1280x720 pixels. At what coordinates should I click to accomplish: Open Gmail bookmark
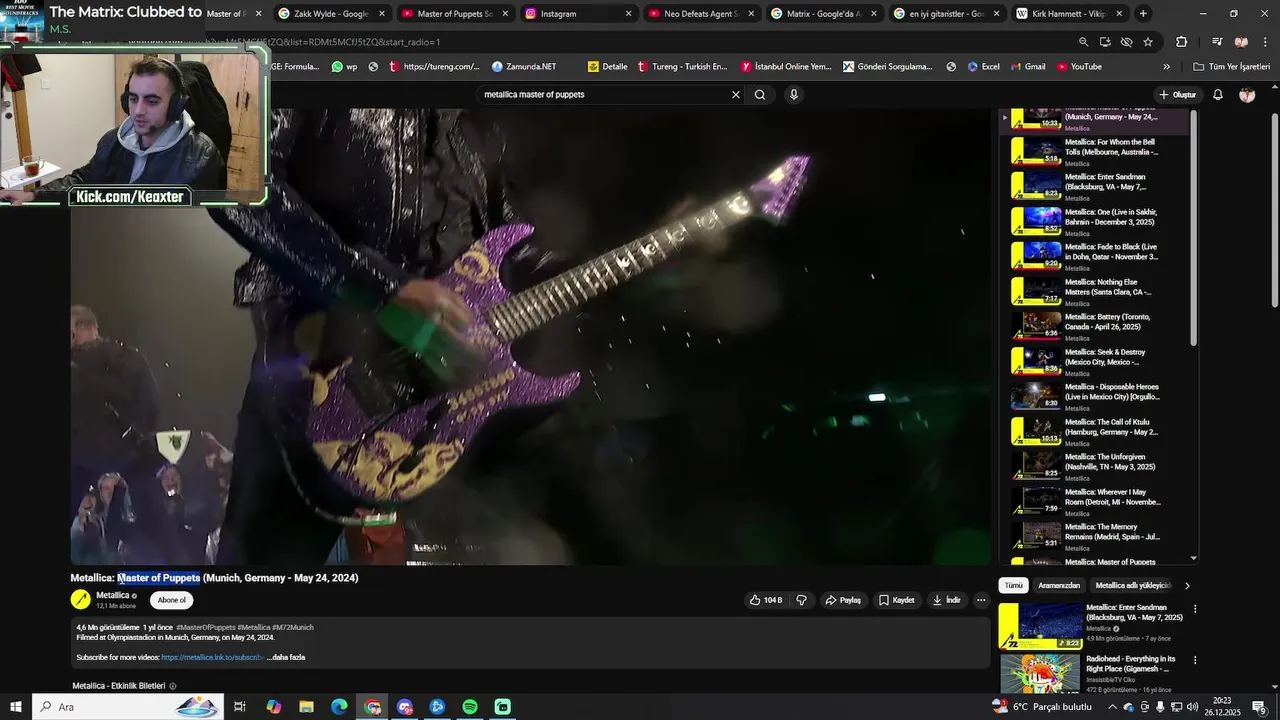1027,67
